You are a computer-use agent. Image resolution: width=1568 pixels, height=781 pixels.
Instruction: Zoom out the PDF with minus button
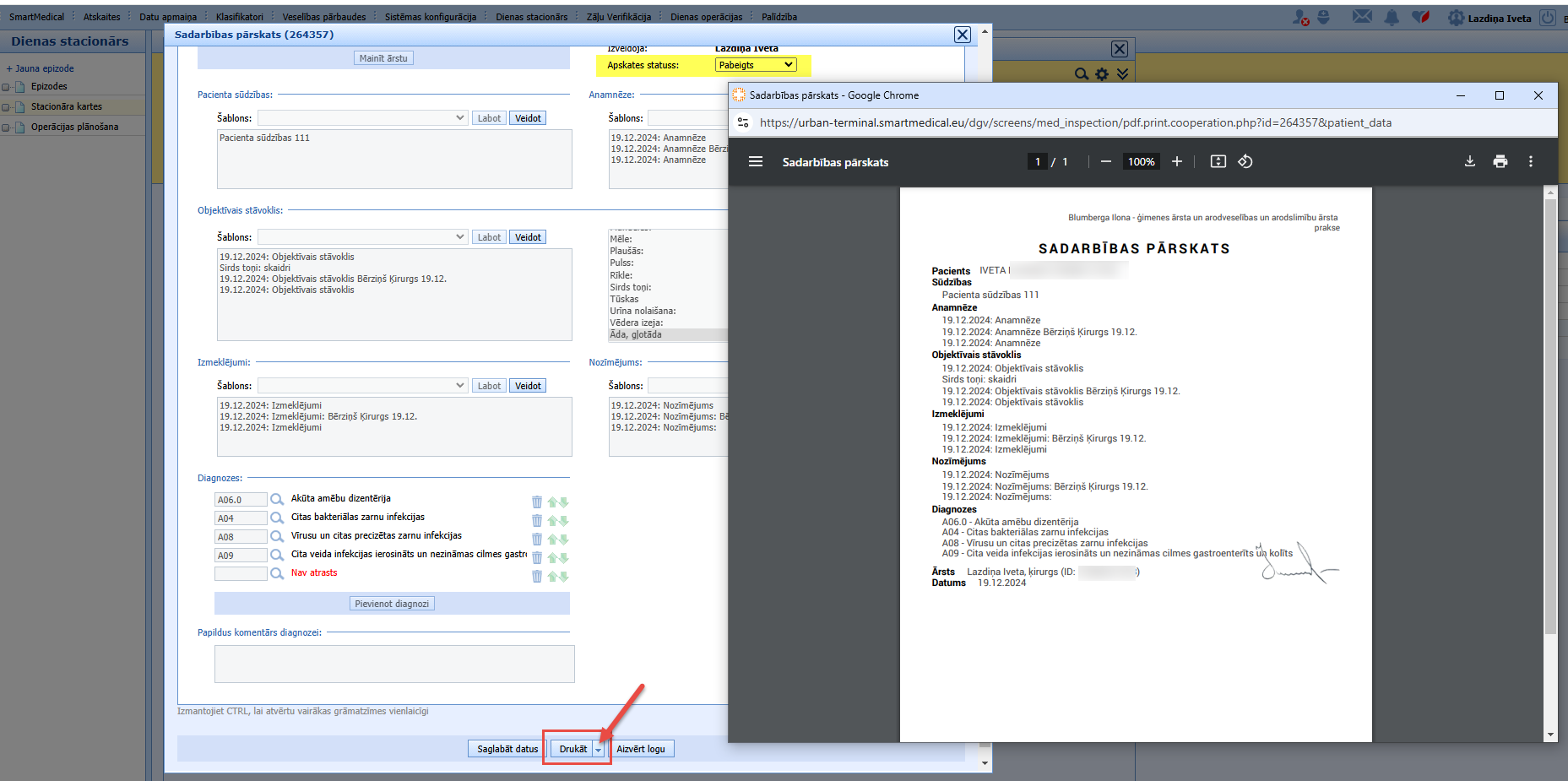[x=1106, y=161]
